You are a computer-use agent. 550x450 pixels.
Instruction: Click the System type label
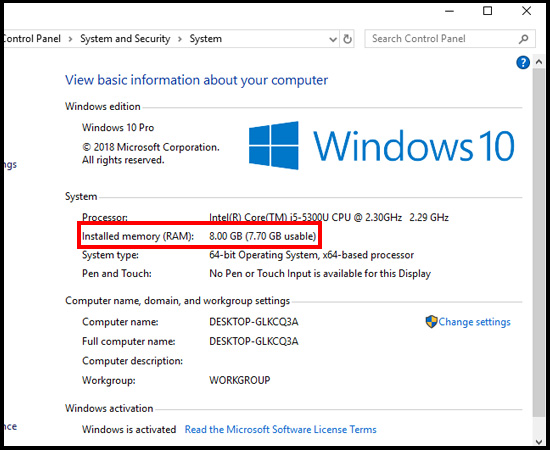[110, 255]
